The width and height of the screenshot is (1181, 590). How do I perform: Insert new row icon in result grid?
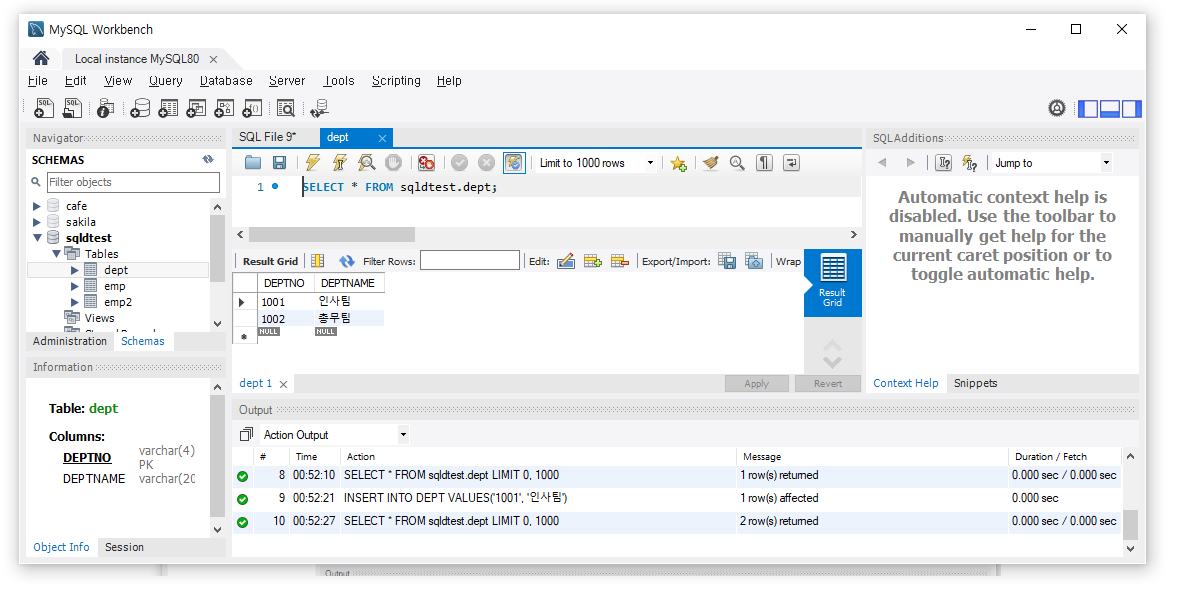[x=593, y=261]
